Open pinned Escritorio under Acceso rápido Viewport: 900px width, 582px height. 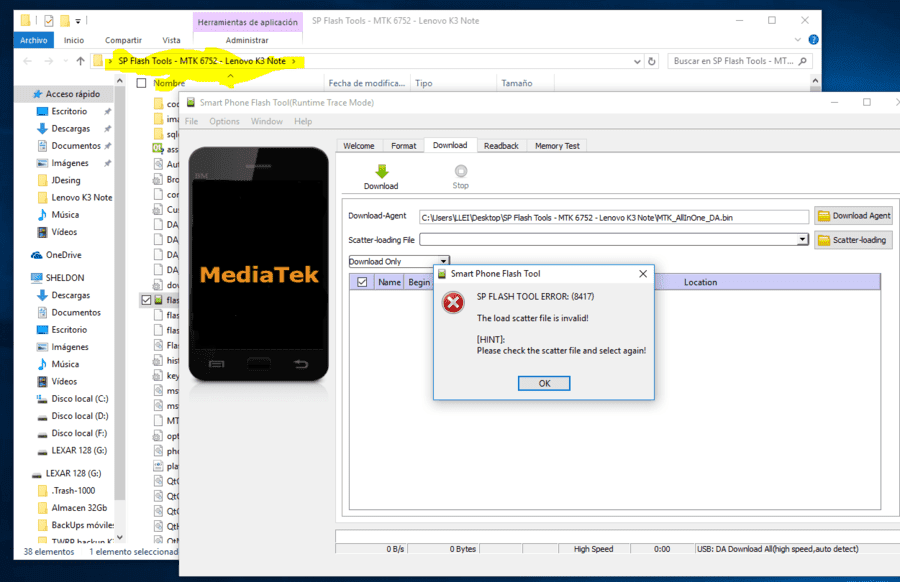pyautogui.click(x=69, y=111)
